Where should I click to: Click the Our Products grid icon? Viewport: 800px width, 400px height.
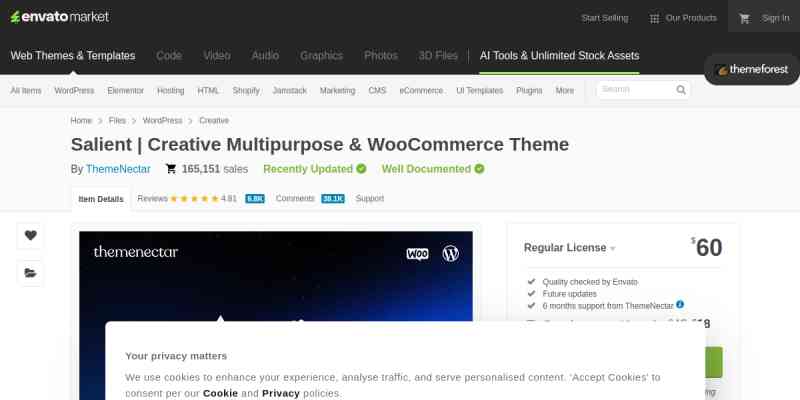654,18
